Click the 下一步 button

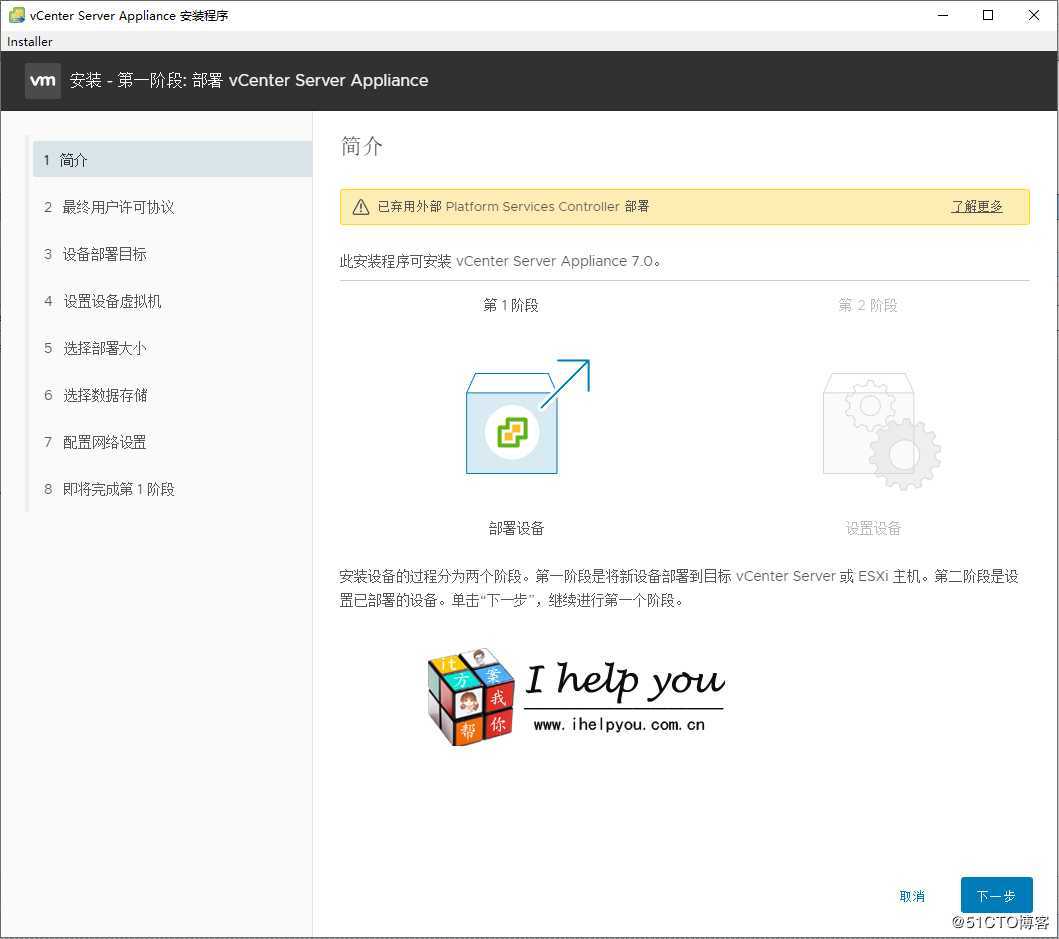pyautogui.click(x=996, y=896)
